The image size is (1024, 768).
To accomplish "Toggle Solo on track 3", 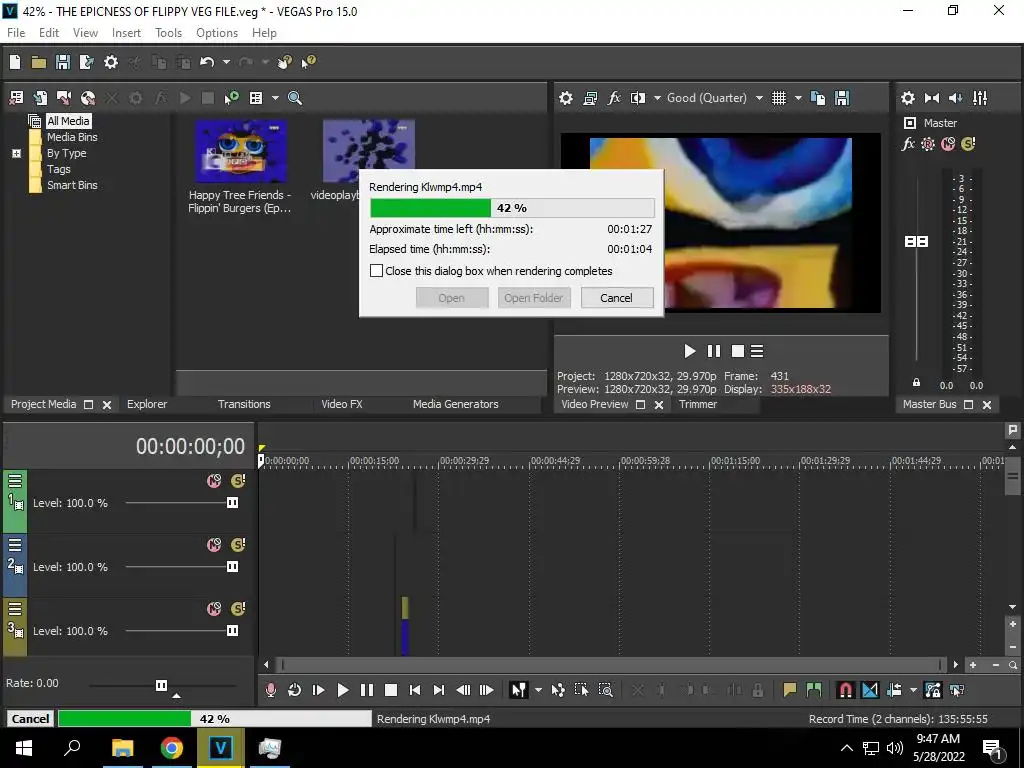I will [x=238, y=609].
